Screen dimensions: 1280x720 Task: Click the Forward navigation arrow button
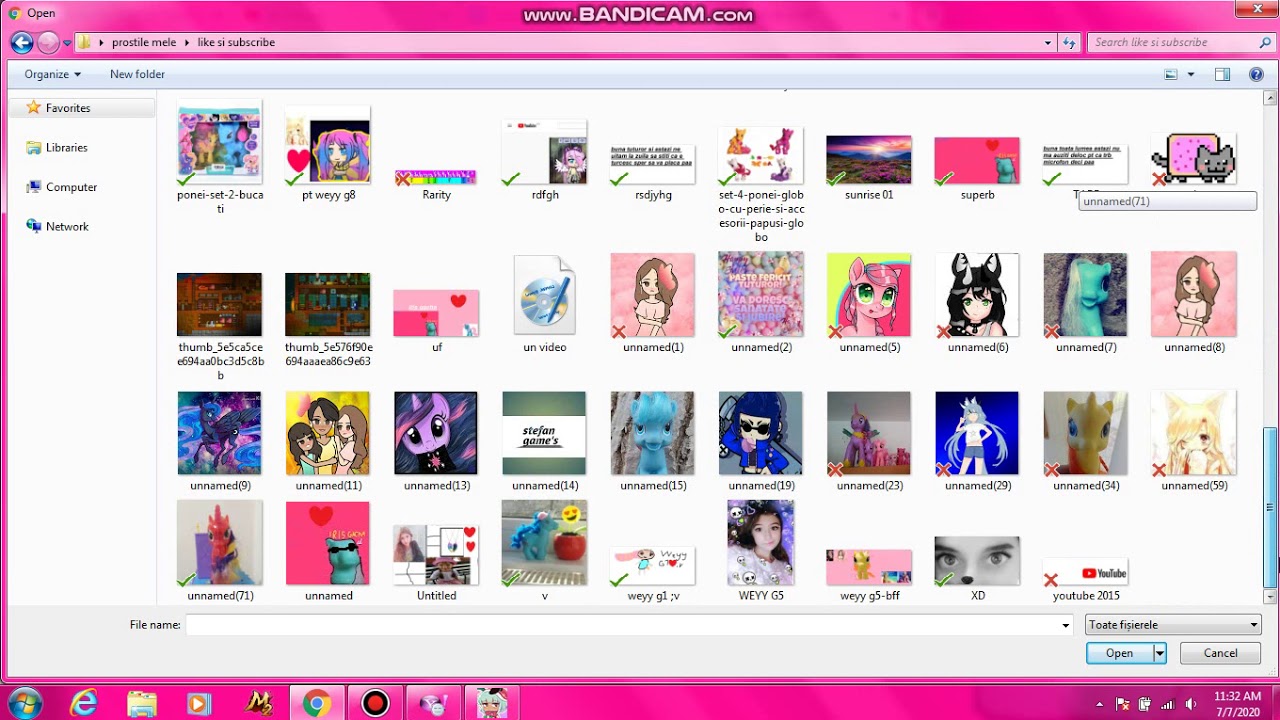(48, 42)
